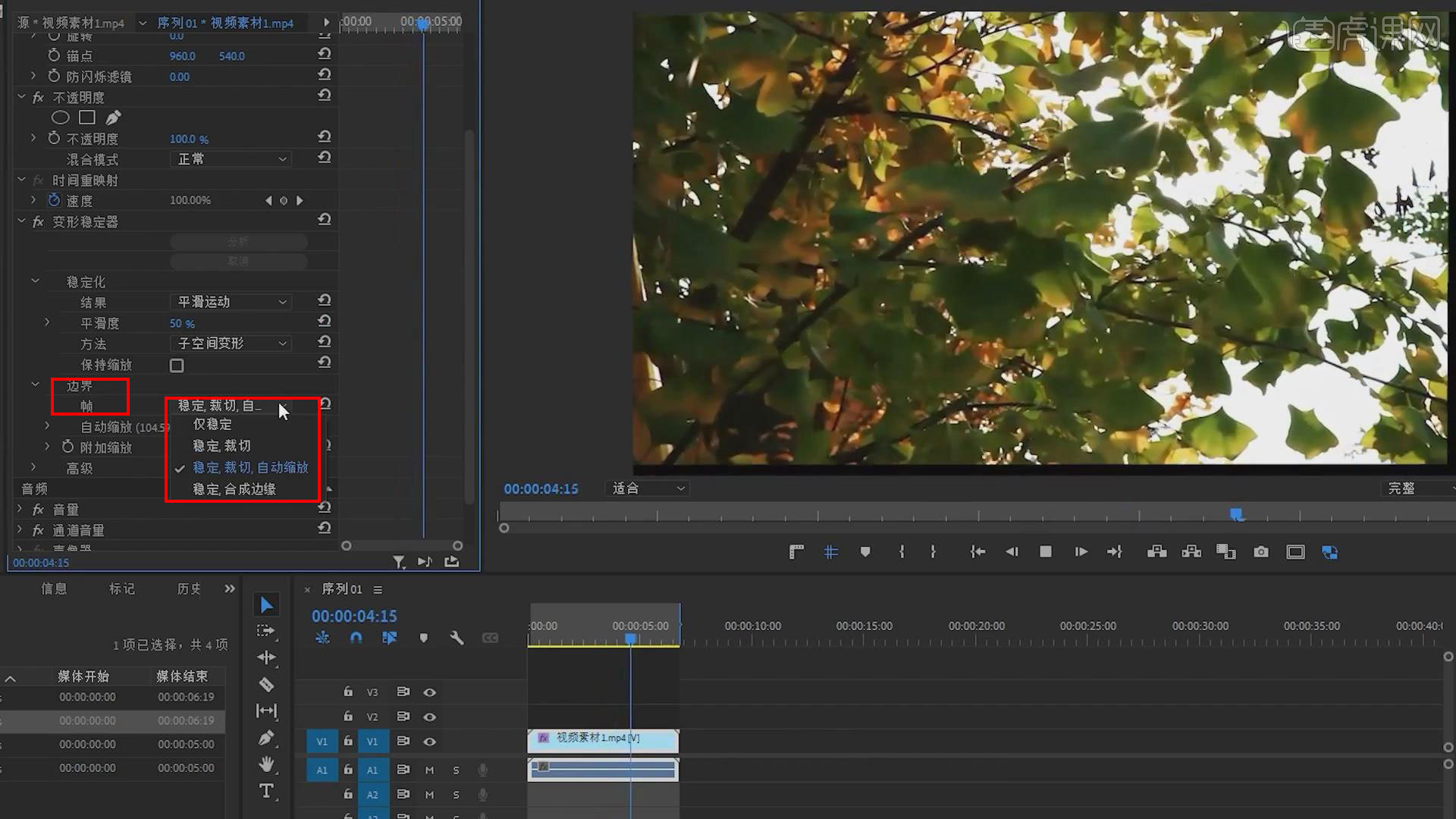This screenshot has height=819, width=1456.
Task: Select the Hand tool
Action: click(266, 764)
